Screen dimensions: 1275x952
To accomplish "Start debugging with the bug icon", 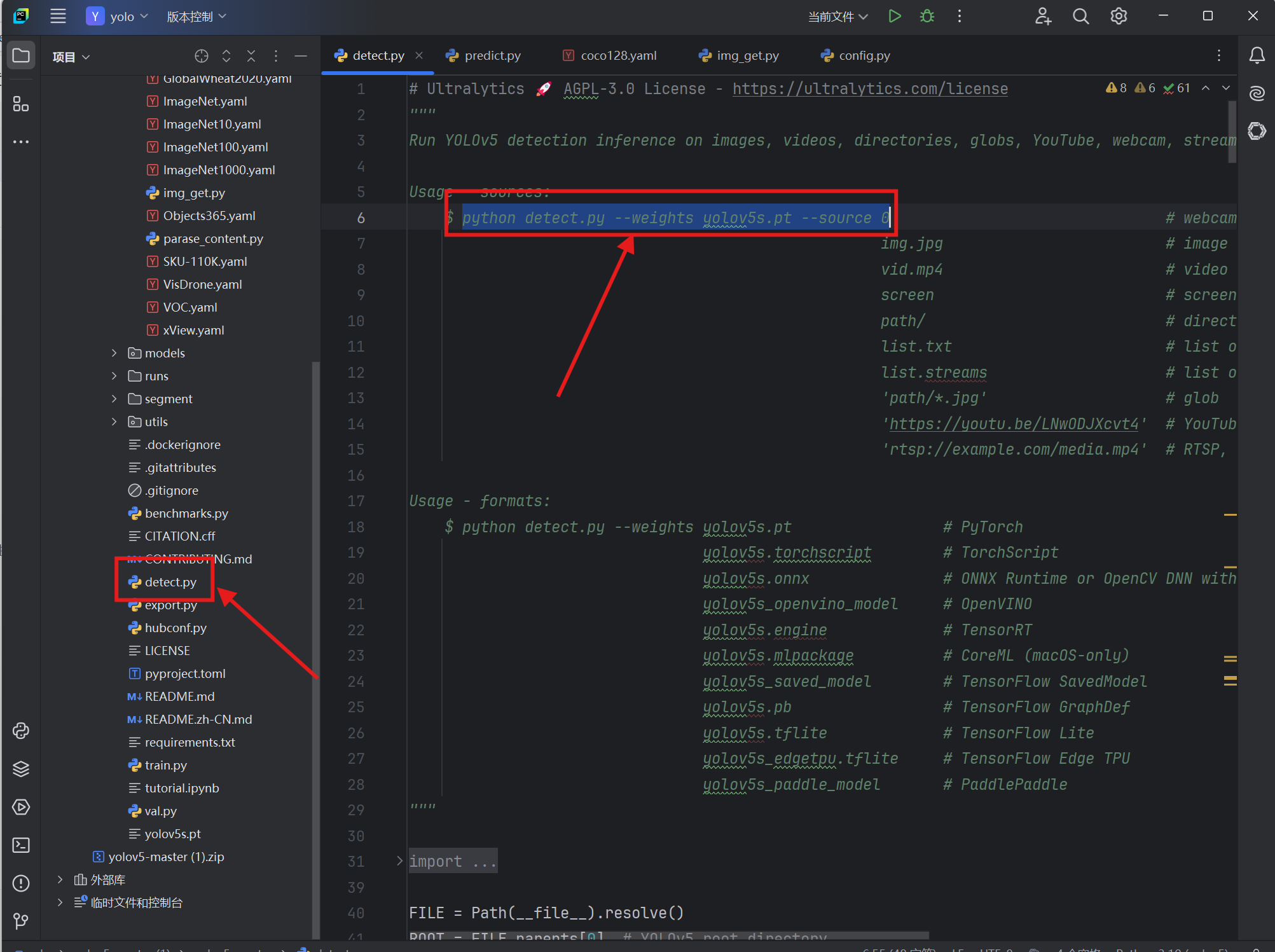I will point(927,17).
